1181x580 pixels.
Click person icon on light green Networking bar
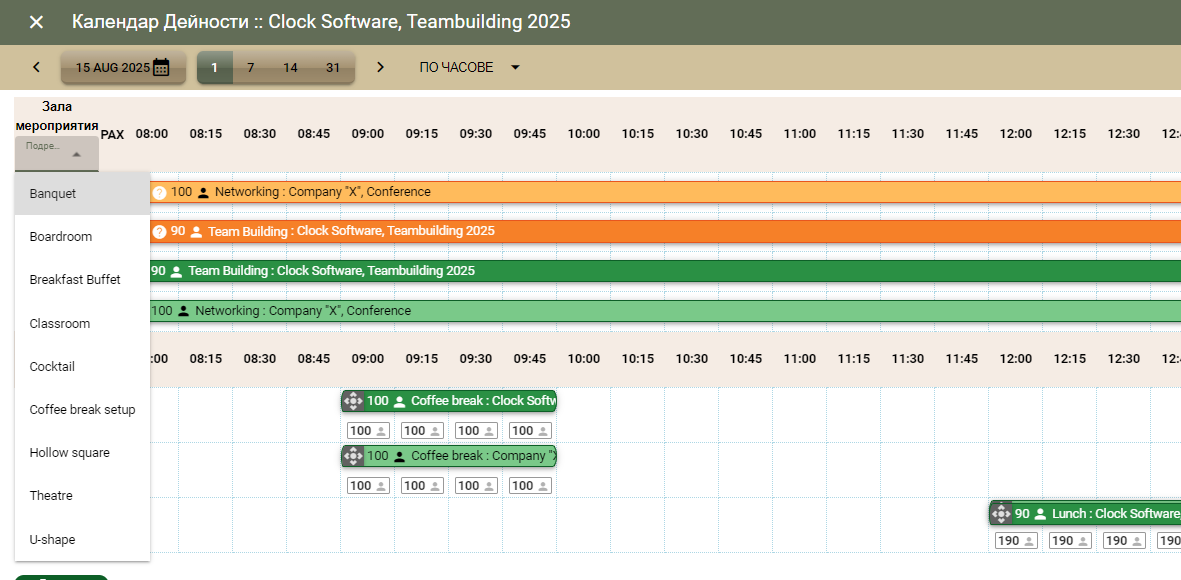[x=184, y=310]
